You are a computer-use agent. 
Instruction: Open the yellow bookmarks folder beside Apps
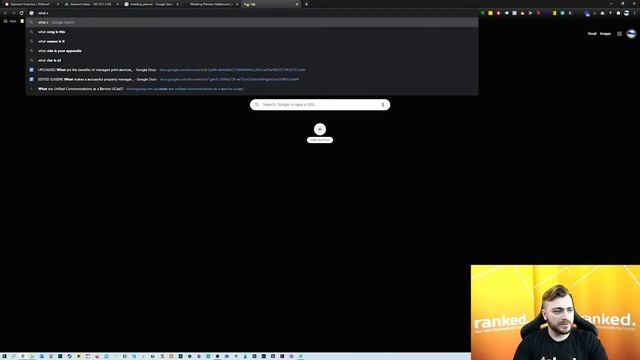[22, 21]
